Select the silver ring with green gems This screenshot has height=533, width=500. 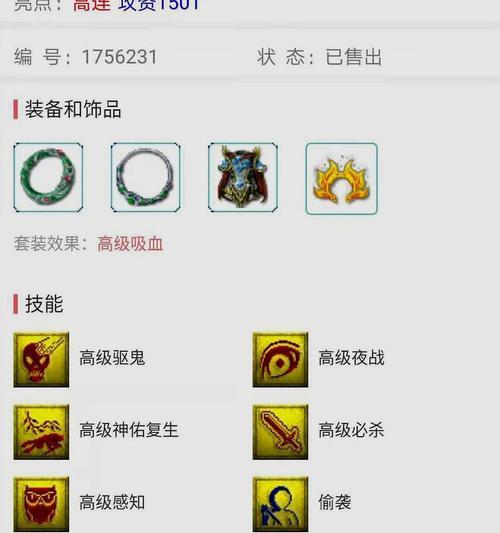point(145,177)
